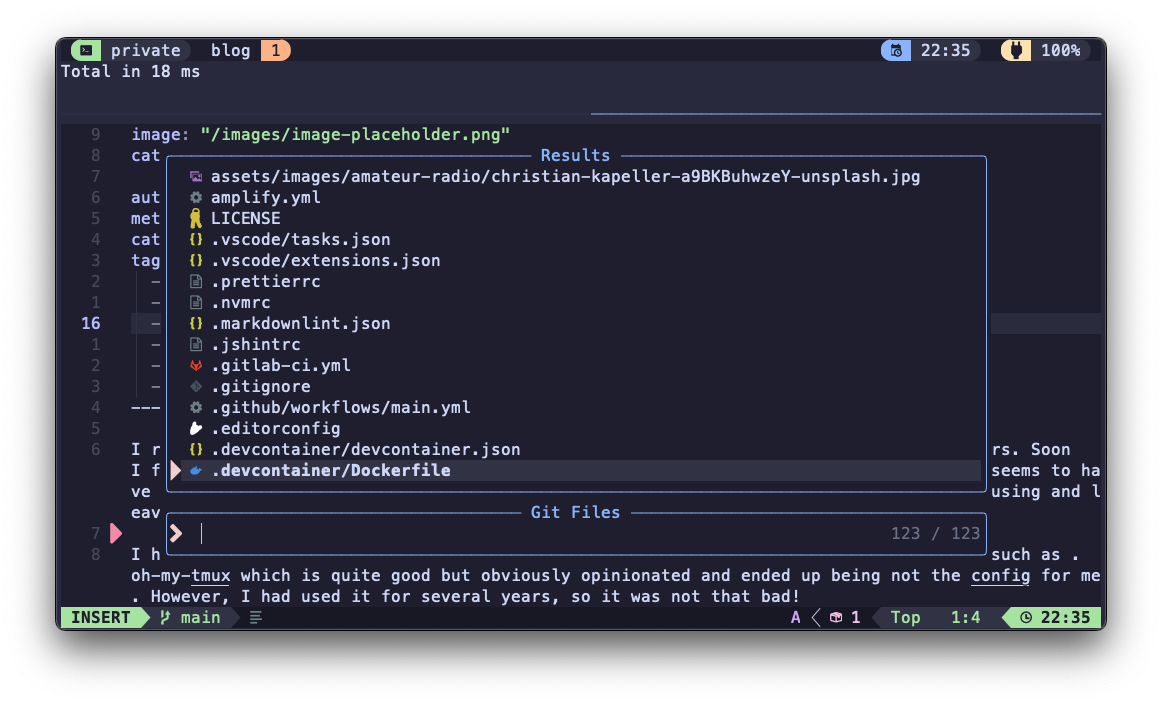Screen dimensions: 1162x704
Task: Open the highlighted .devcontainer/Dockerfile result
Action: 331,471
